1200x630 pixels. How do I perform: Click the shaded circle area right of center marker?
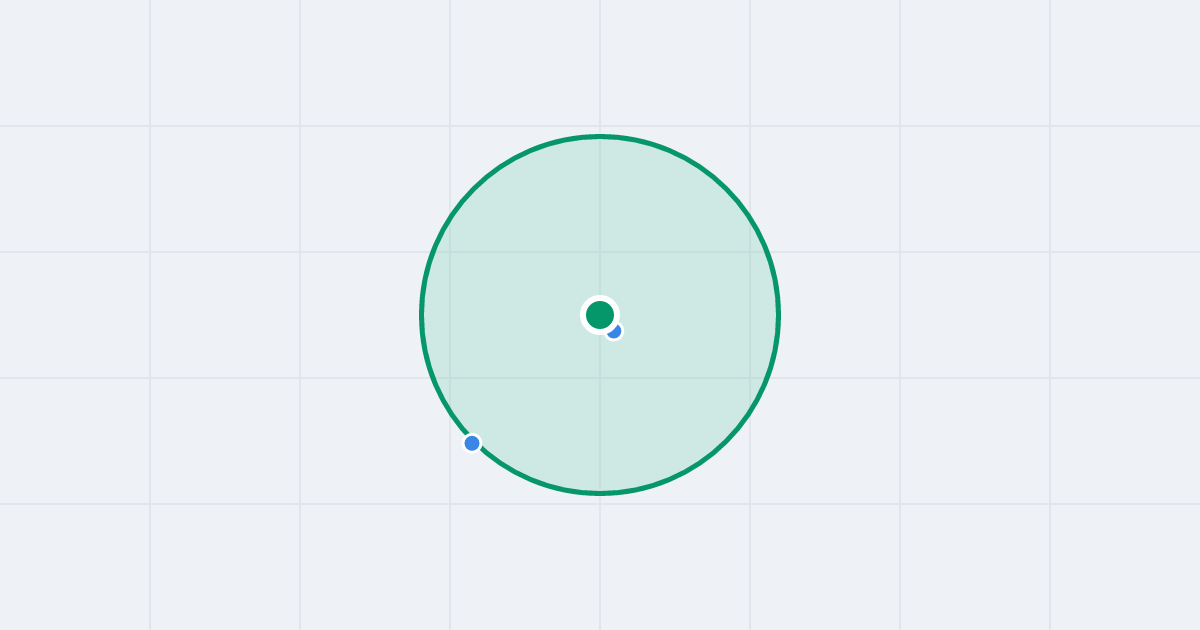(x=700, y=315)
